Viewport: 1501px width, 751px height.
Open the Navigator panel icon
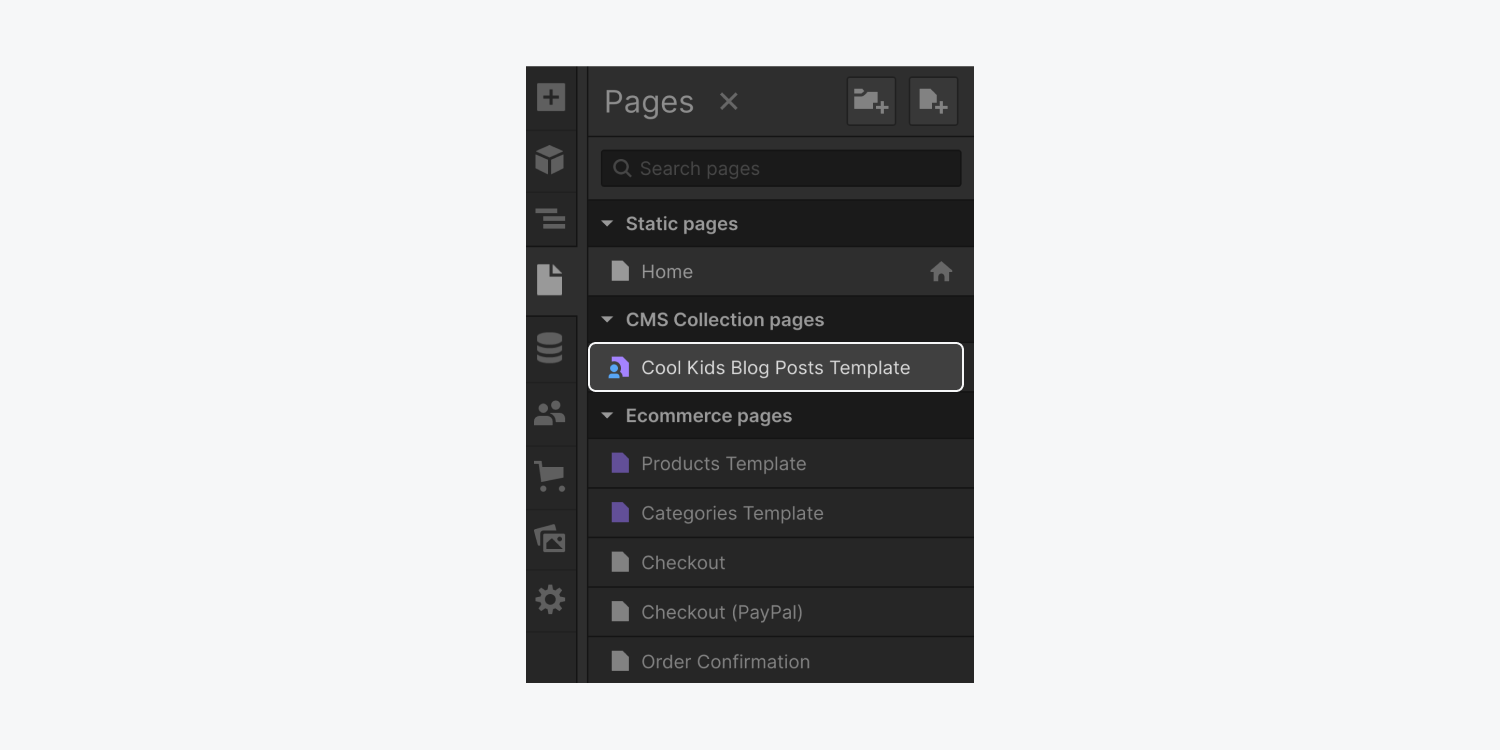click(x=550, y=219)
